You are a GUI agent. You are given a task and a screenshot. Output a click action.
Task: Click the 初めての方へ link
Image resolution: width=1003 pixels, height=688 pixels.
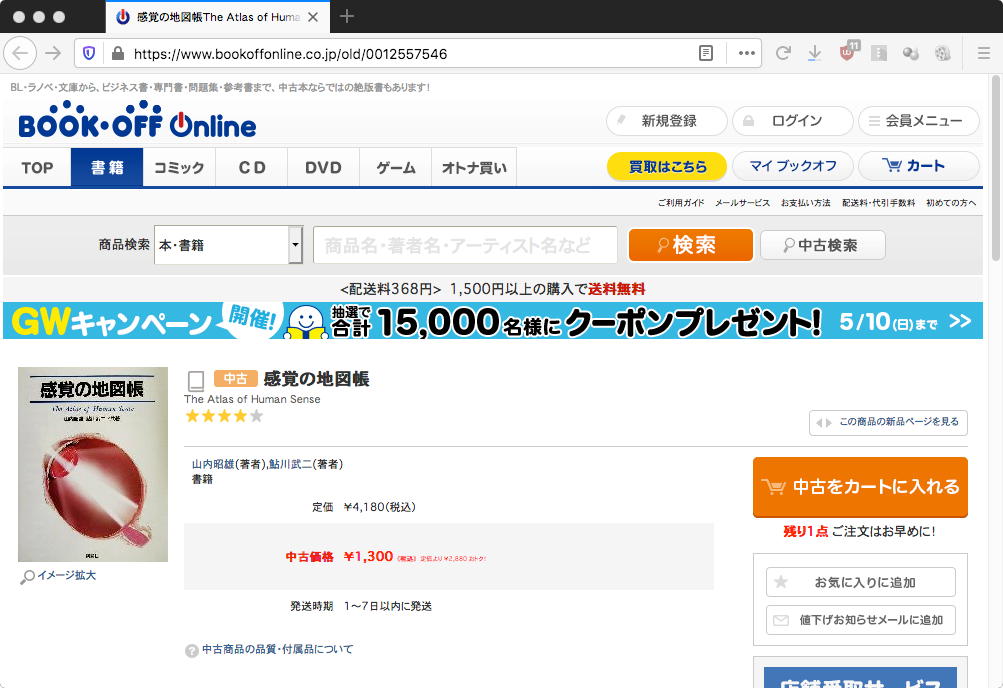[951, 203]
